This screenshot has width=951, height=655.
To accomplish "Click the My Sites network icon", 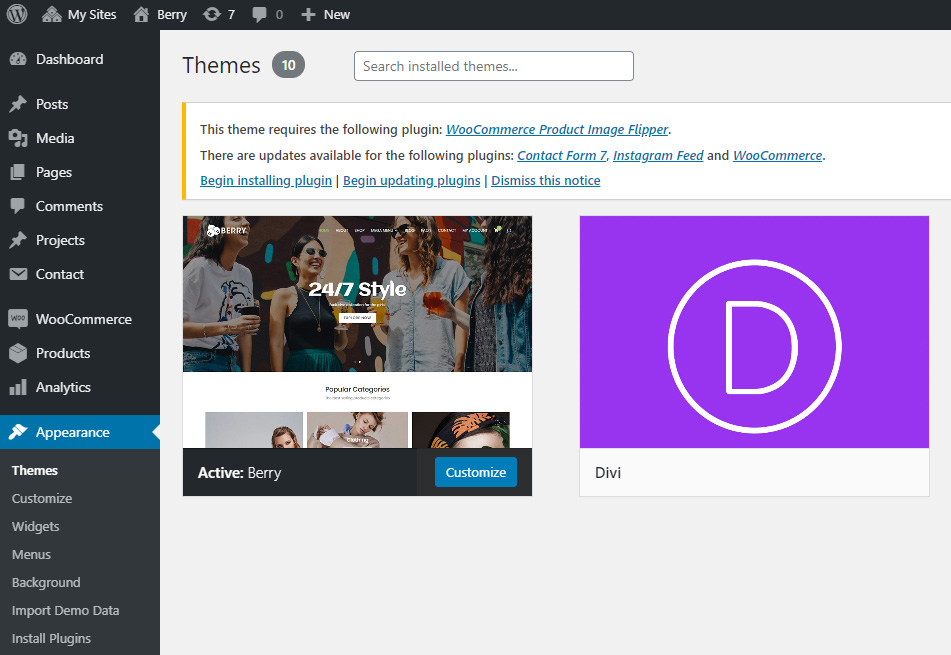I will pos(52,15).
